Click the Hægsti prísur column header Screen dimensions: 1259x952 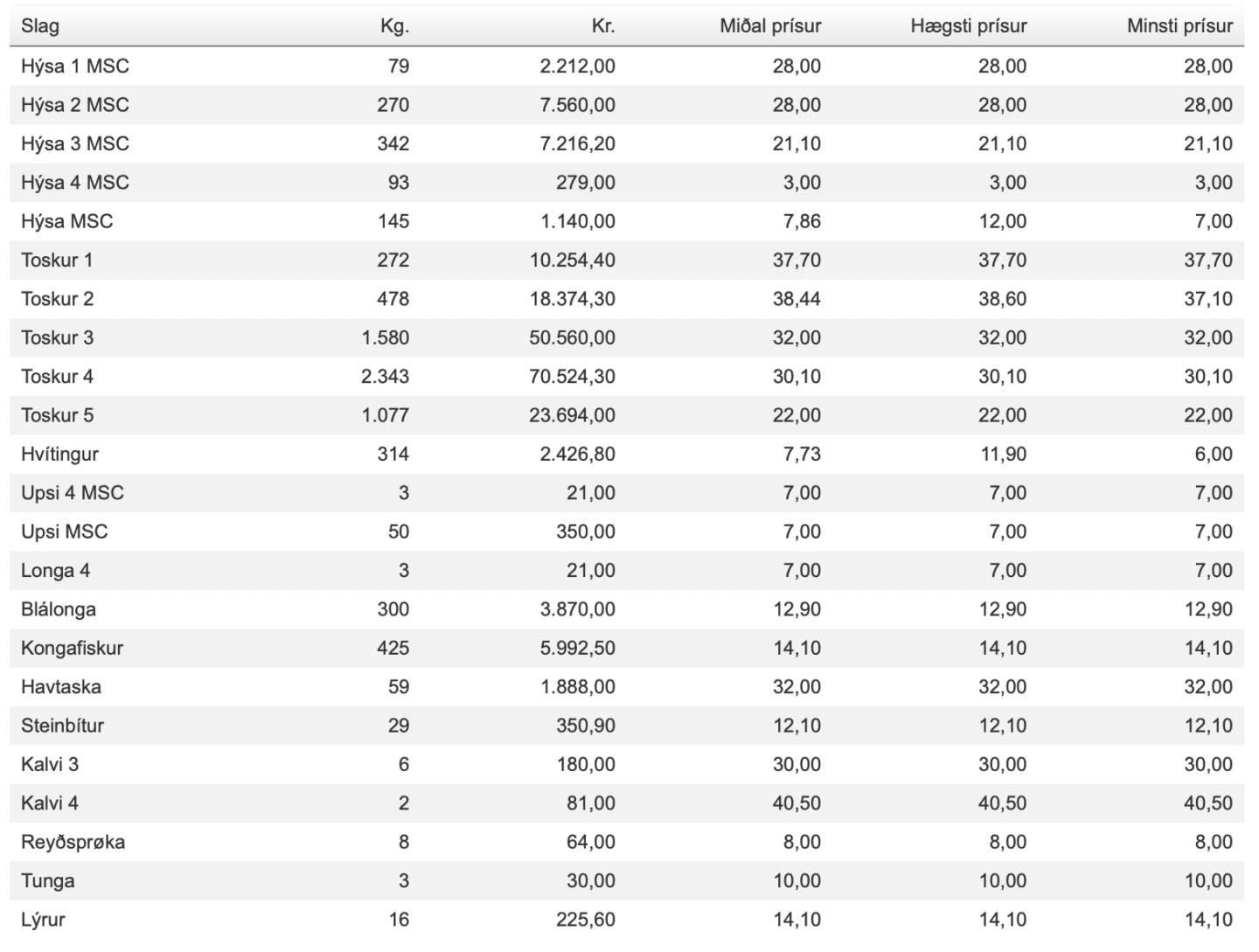969,26
